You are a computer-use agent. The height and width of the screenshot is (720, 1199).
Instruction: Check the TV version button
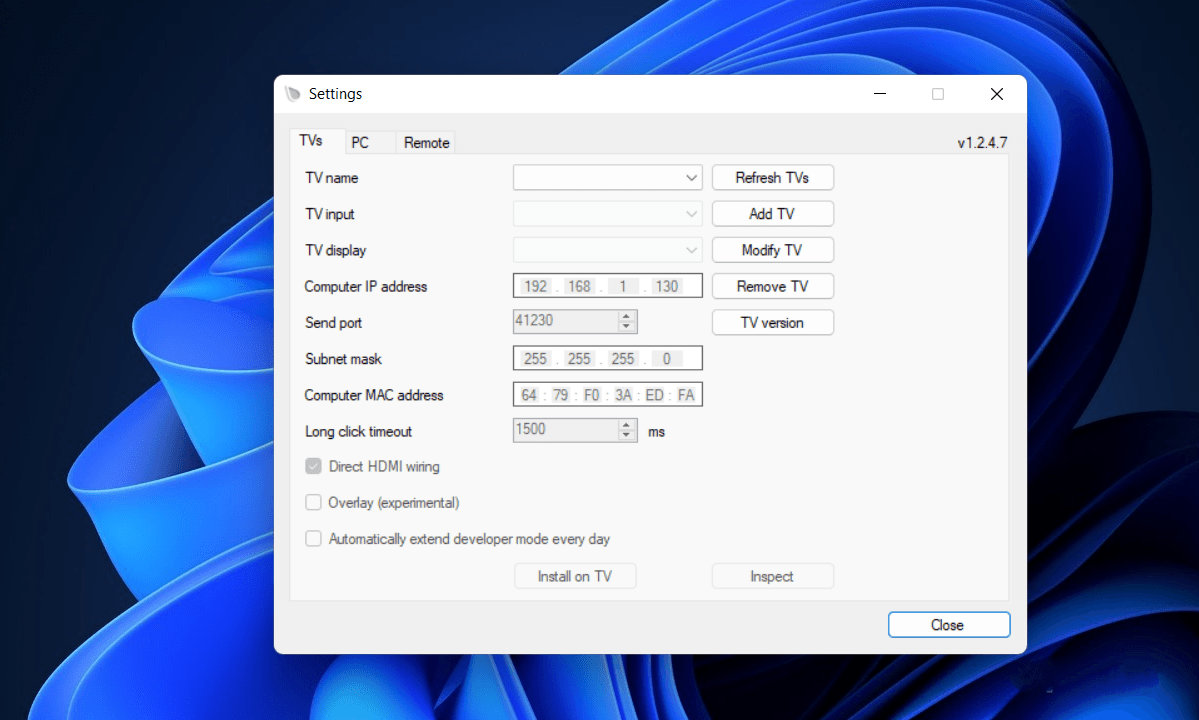772,323
